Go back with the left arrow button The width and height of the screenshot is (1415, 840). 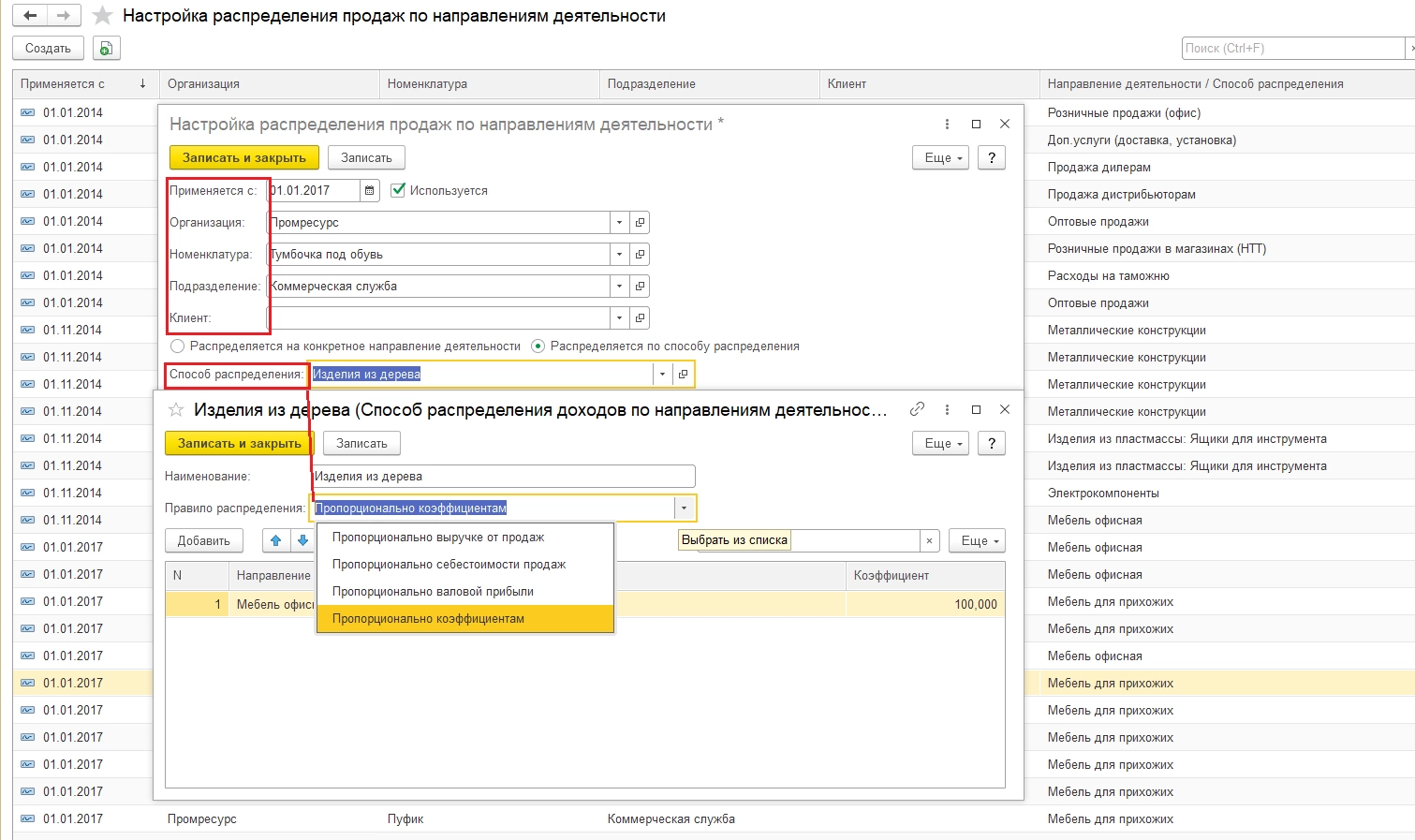(x=30, y=16)
